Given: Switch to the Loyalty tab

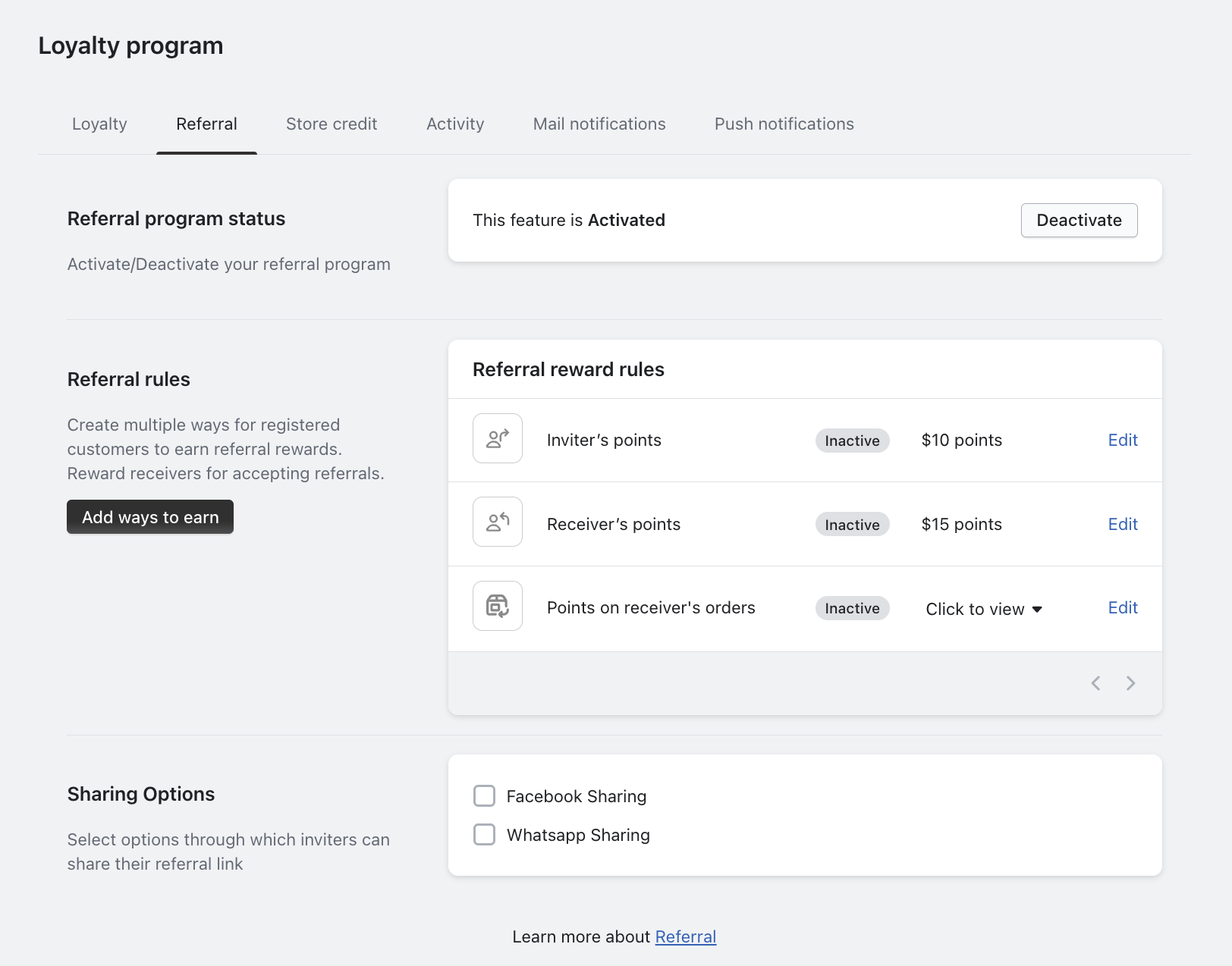Looking at the screenshot, I should [99, 124].
